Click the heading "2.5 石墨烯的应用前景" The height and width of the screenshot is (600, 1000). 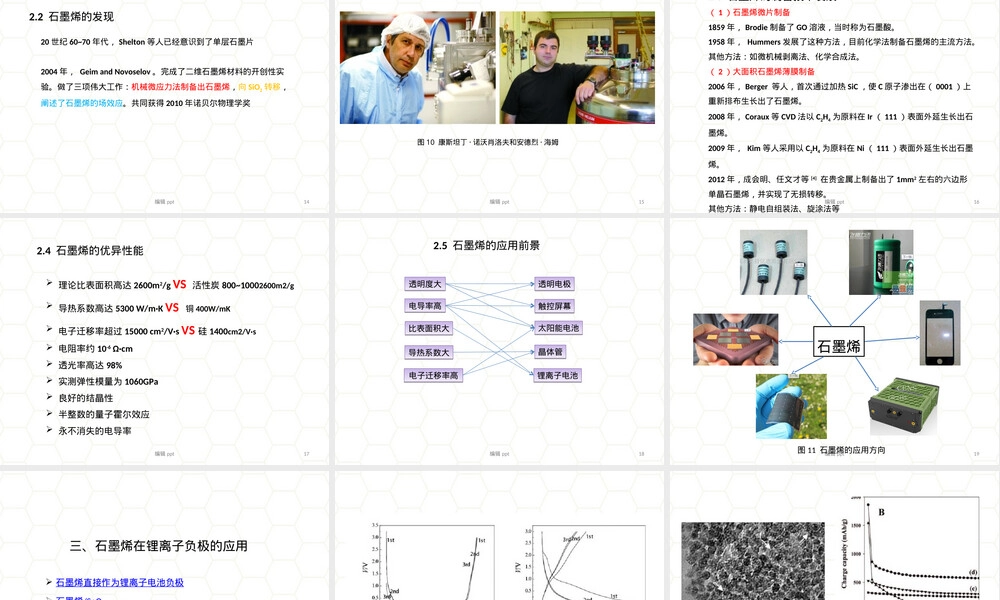[487, 245]
